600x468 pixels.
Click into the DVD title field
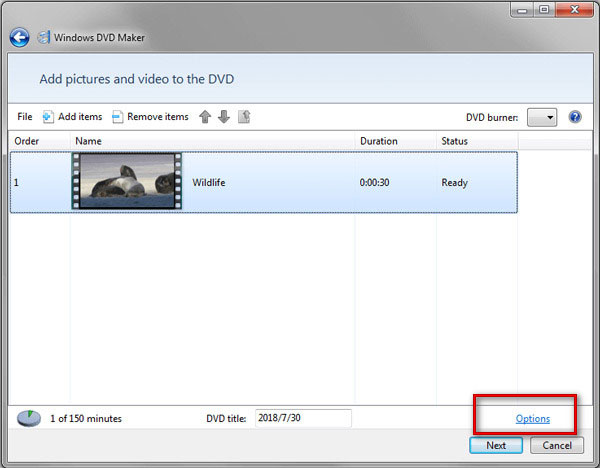tap(303, 418)
